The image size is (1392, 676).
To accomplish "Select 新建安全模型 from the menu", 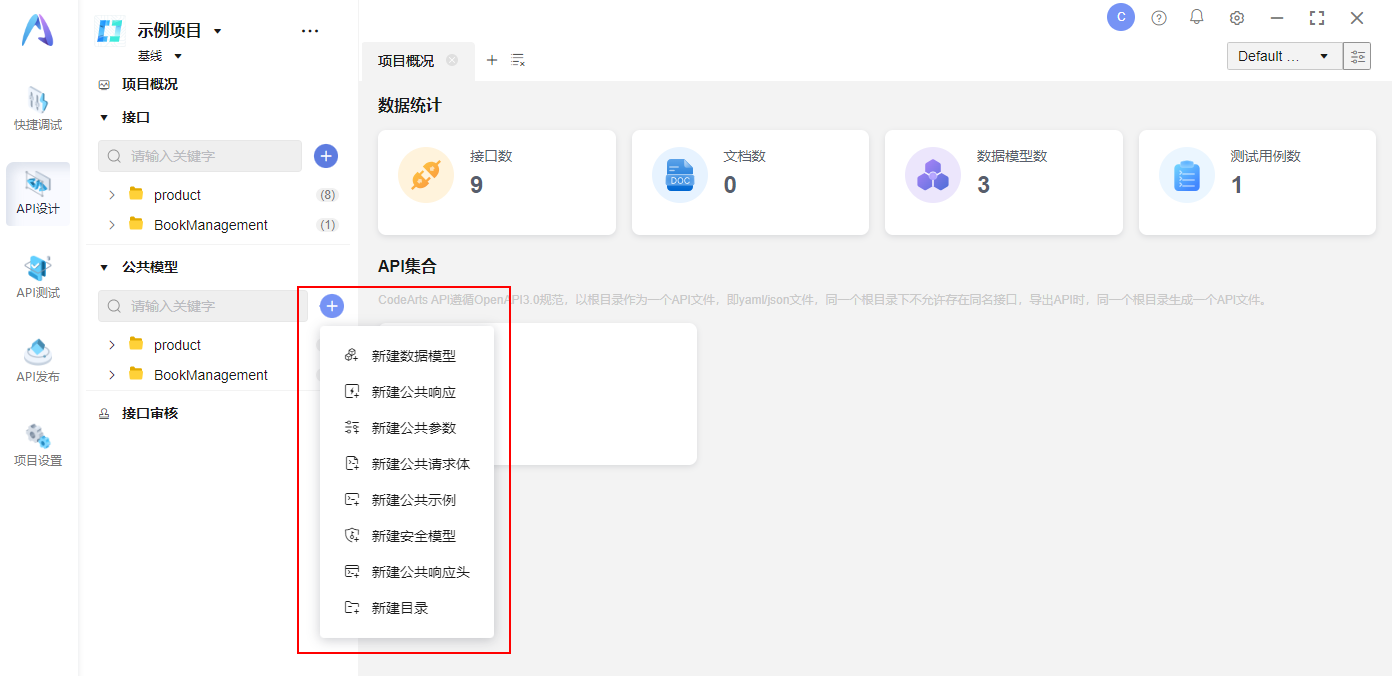I will click(x=407, y=536).
